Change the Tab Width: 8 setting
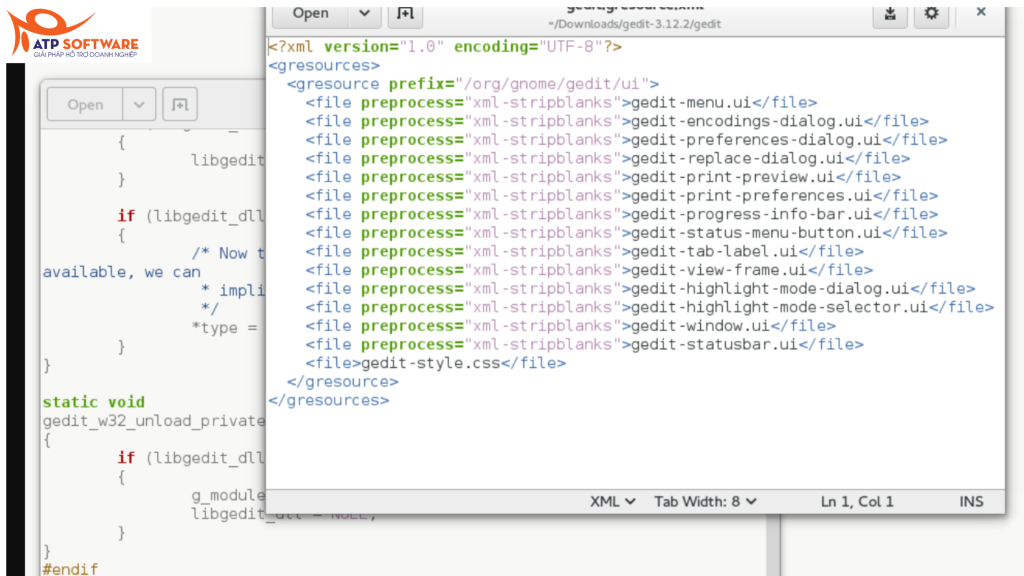Image resolution: width=1024 pixels, height=576 pixels. [x=705, y=501]
